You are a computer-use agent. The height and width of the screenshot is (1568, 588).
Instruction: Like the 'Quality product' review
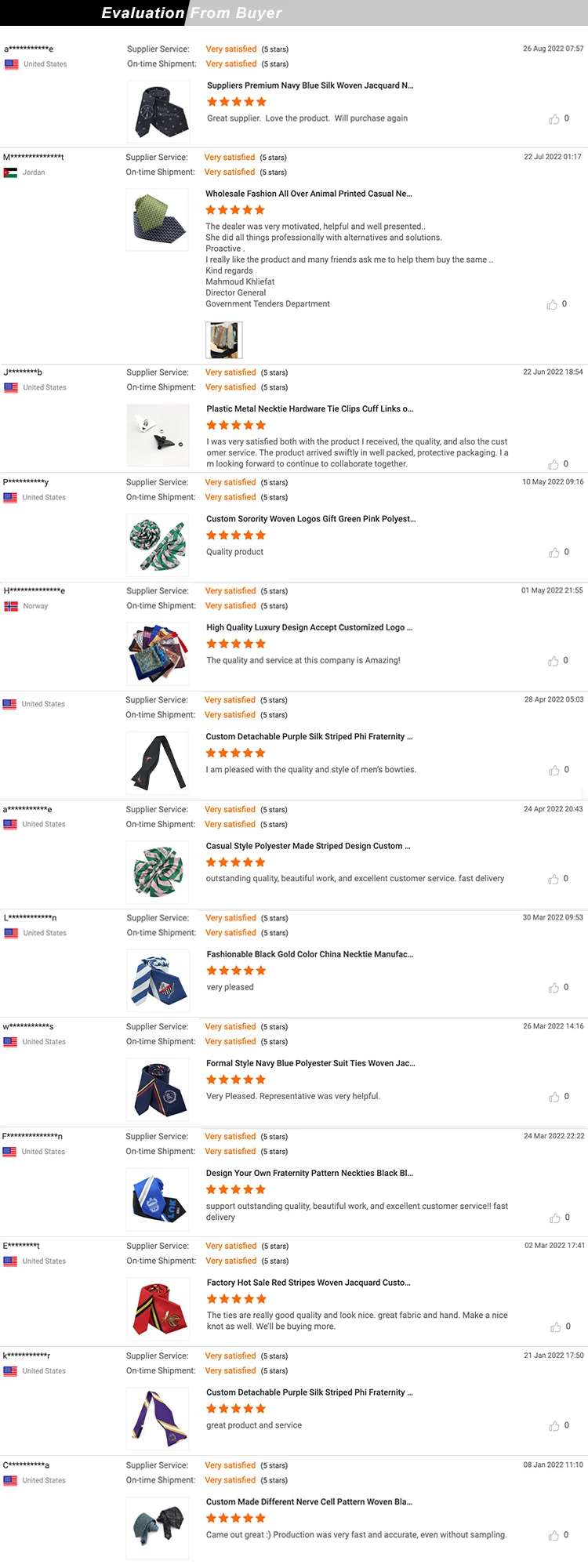(x=554, y=553)
